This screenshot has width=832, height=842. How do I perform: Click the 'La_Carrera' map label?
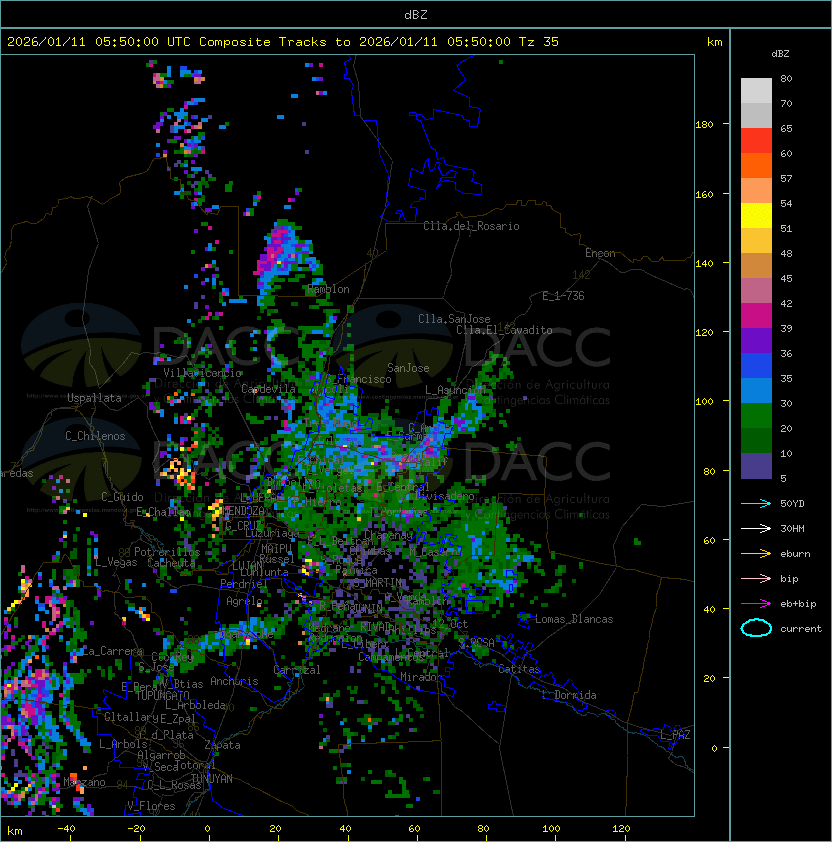tap(113, 651)
